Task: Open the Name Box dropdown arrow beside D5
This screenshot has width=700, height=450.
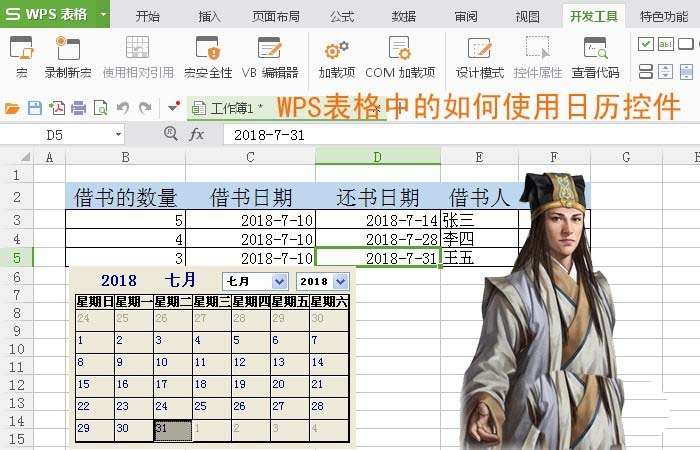Action: point(118,134)
